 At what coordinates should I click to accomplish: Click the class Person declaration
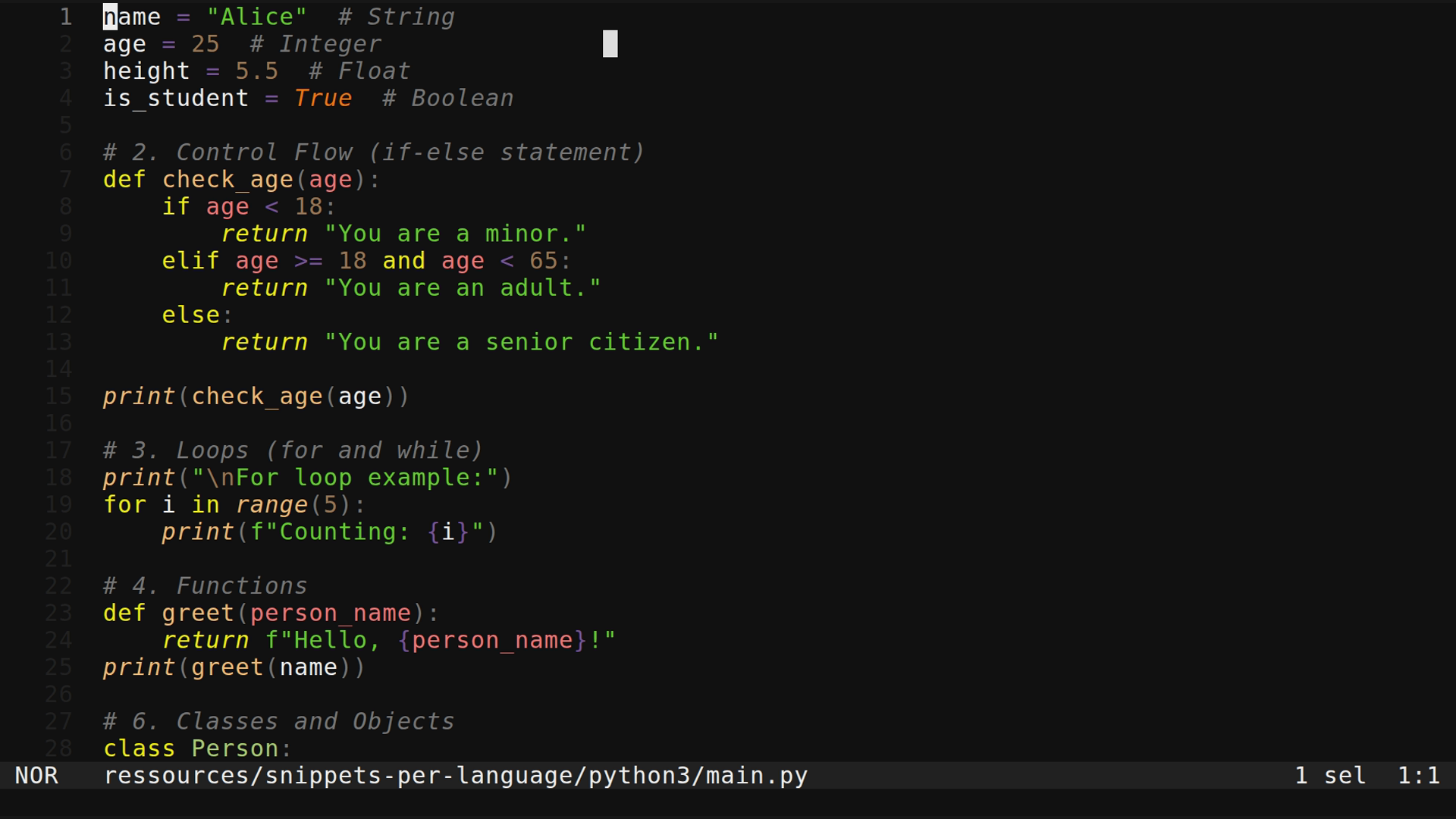tap(197, 748)
